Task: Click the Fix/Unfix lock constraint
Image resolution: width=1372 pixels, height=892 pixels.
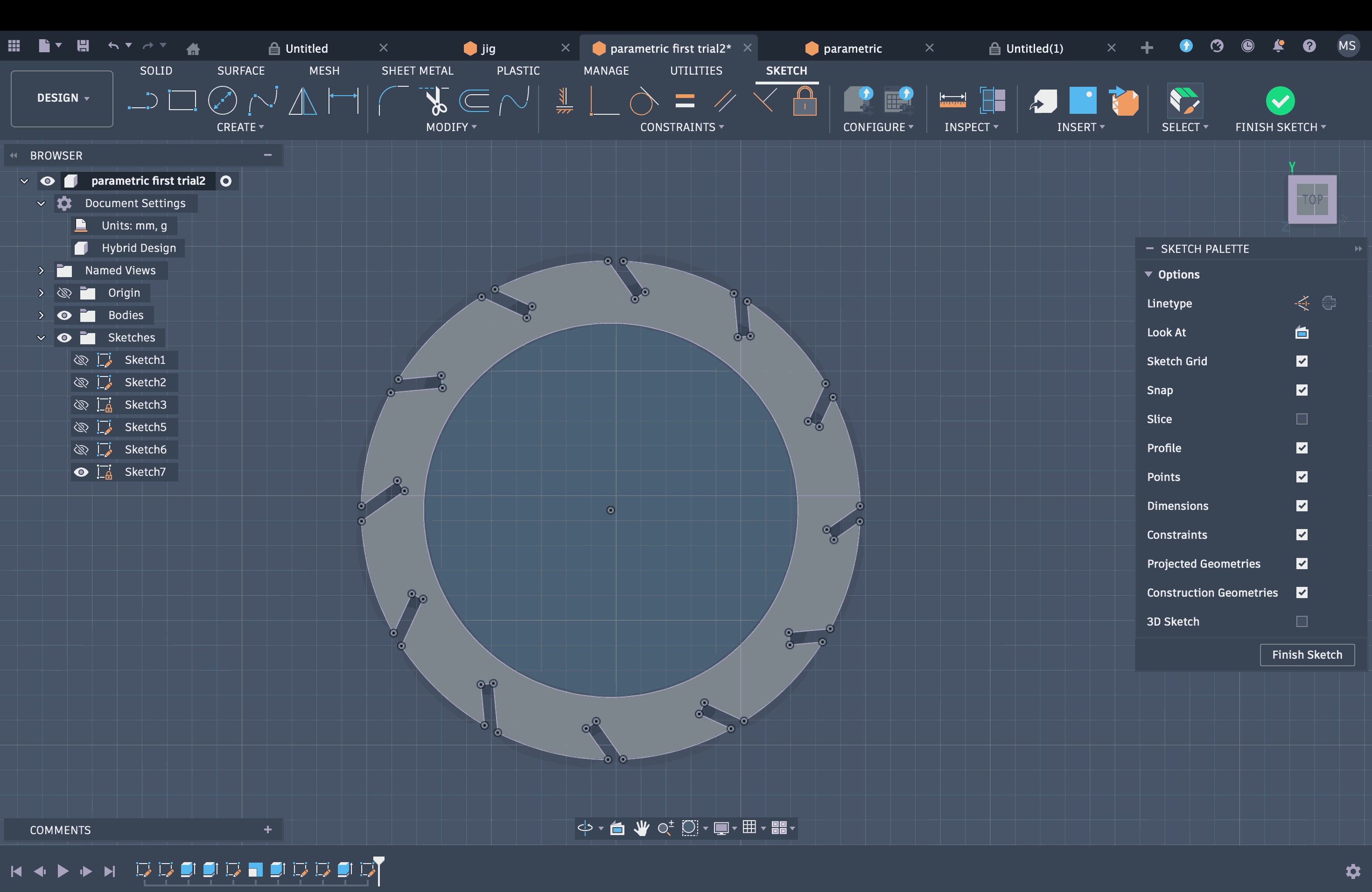Action: (804, 101)
